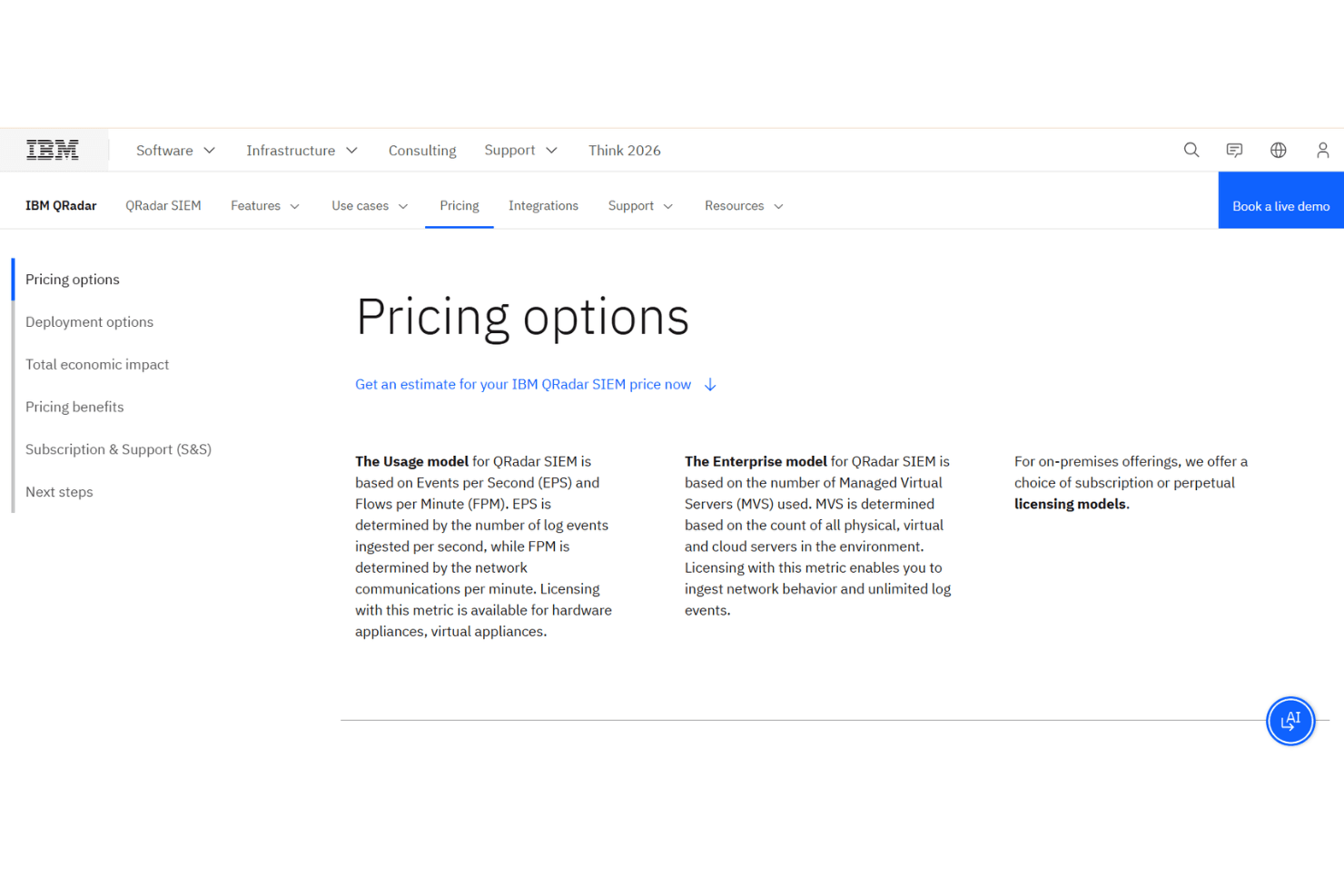This screenshot has height=896, width=1344.
Task: Jump to Total economic impact section
Action: pos(97,365)
